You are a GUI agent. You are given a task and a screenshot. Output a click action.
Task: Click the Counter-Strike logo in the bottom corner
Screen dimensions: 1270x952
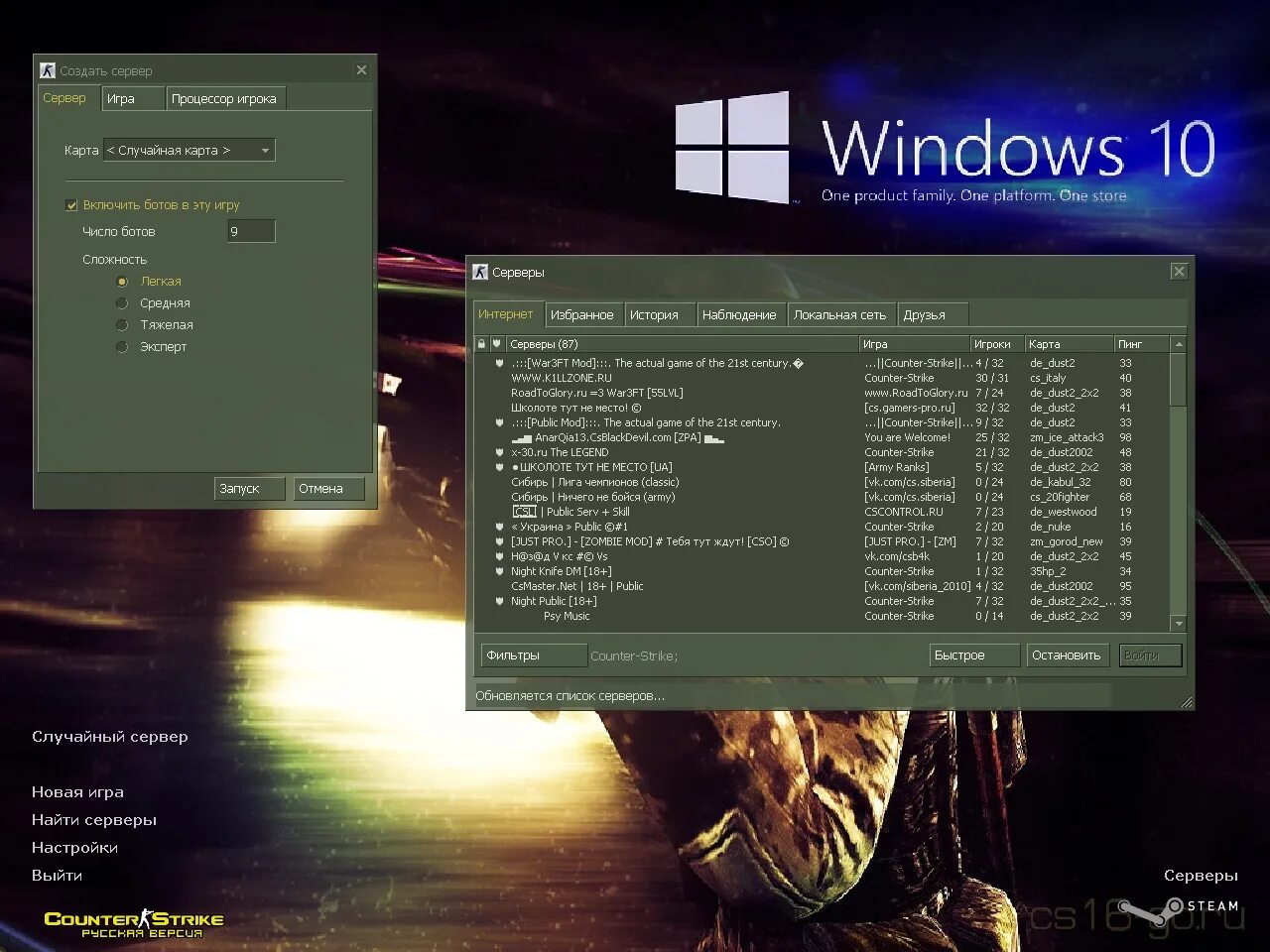[x=134, y=924]
